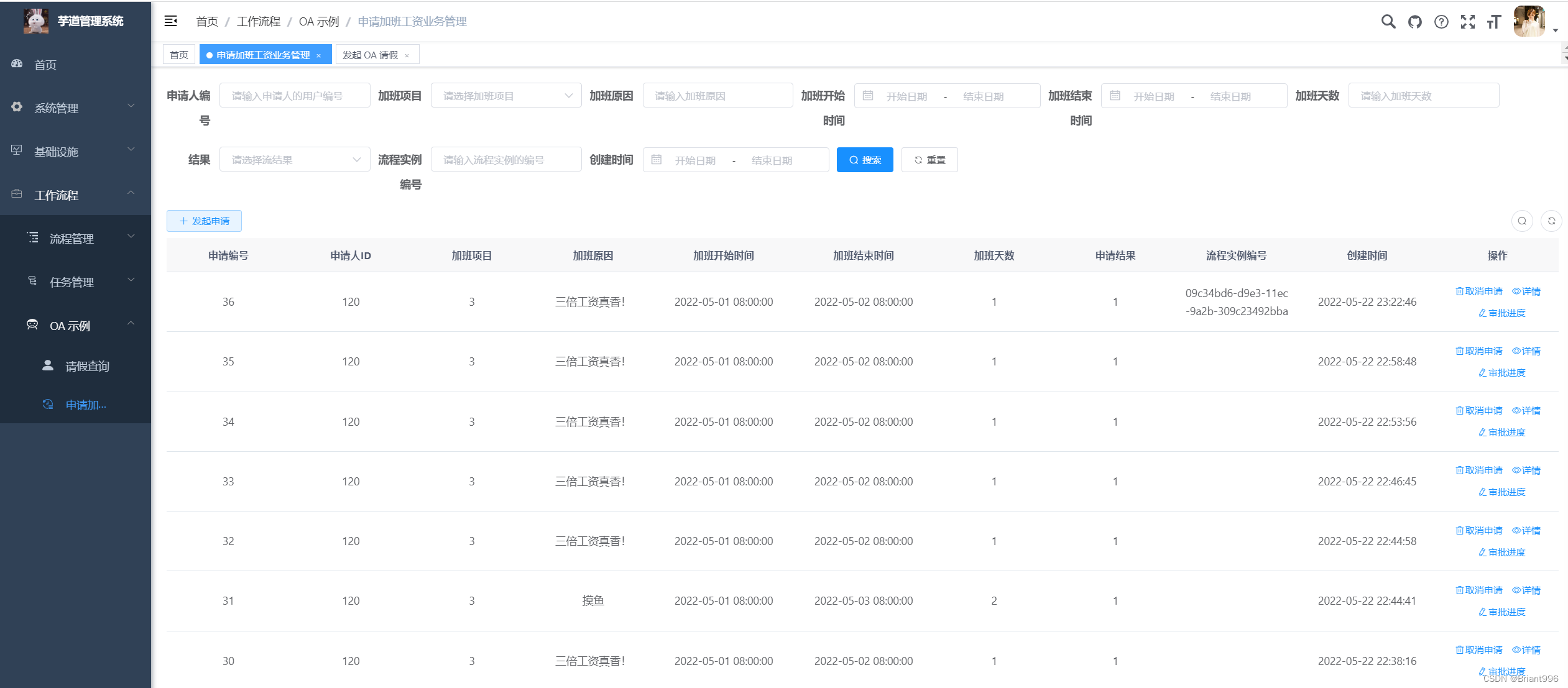The image size is (1568, 688).
Task: Switch to the 首页 tab
Action: [x=179, y=55]
